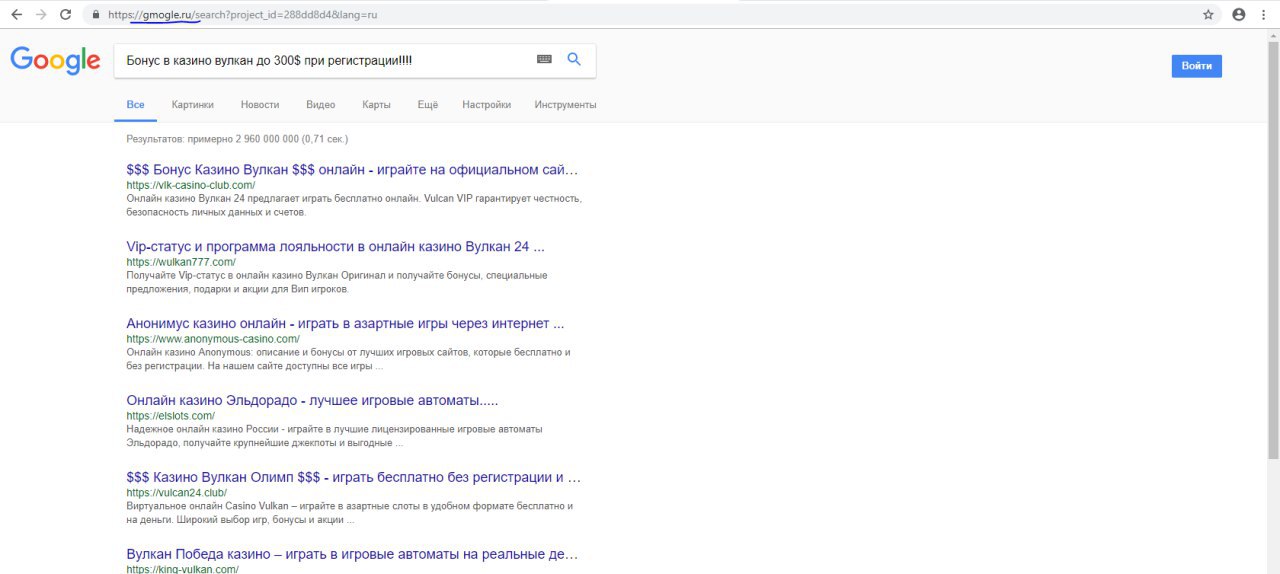Click snippet 'Онлайн казино Anonymous: описание и бонусы'
The height and width of the screenshot is (574, 1280).
click(348, 359)
